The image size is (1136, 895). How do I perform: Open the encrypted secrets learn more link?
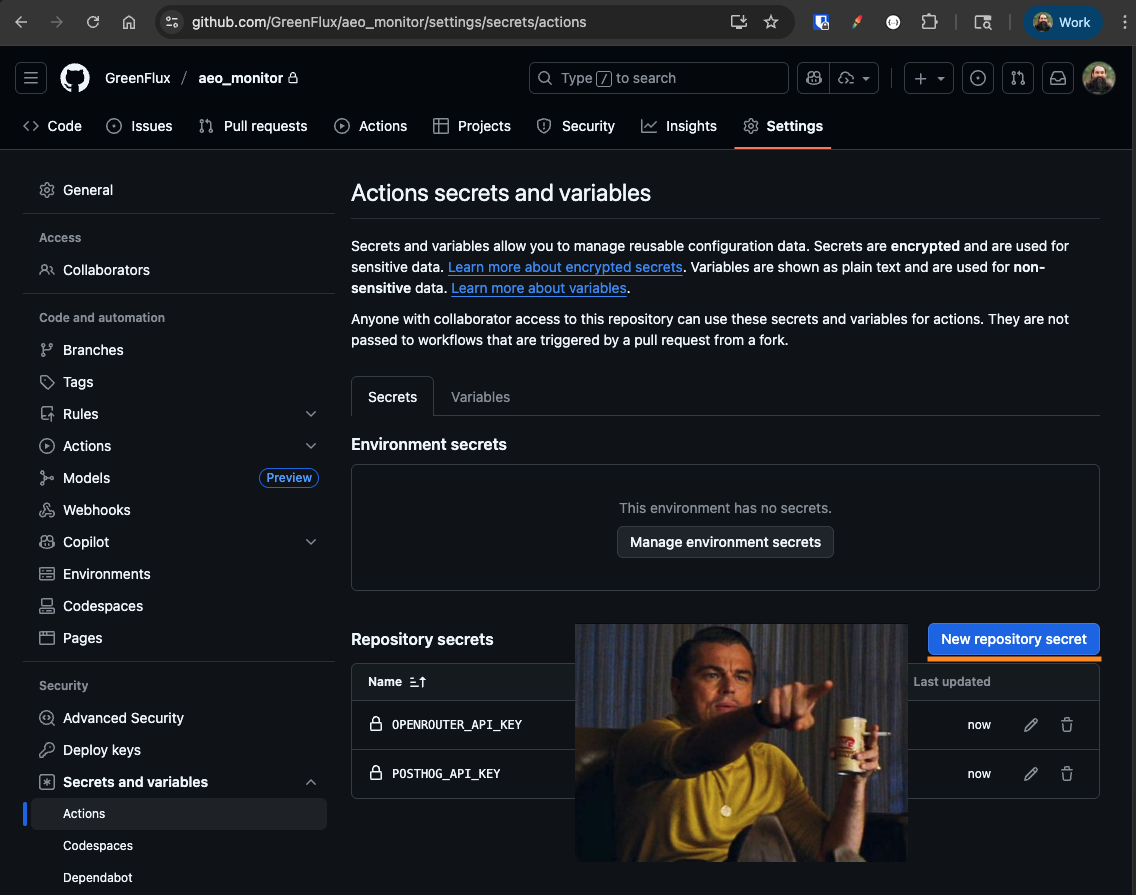click(x=565, y=267)
